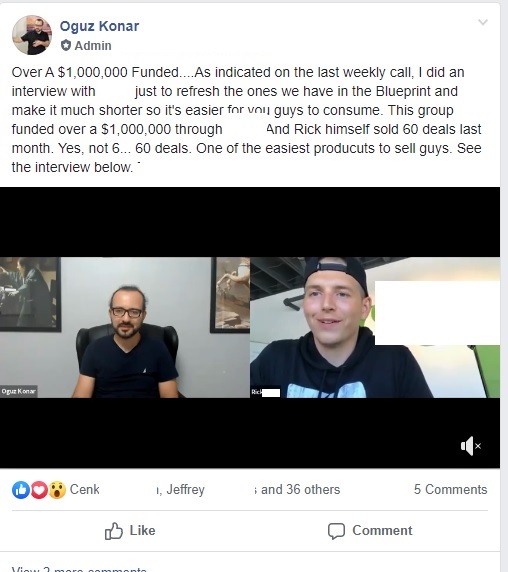
Task: Play the interview video
Action: [250, 327]
